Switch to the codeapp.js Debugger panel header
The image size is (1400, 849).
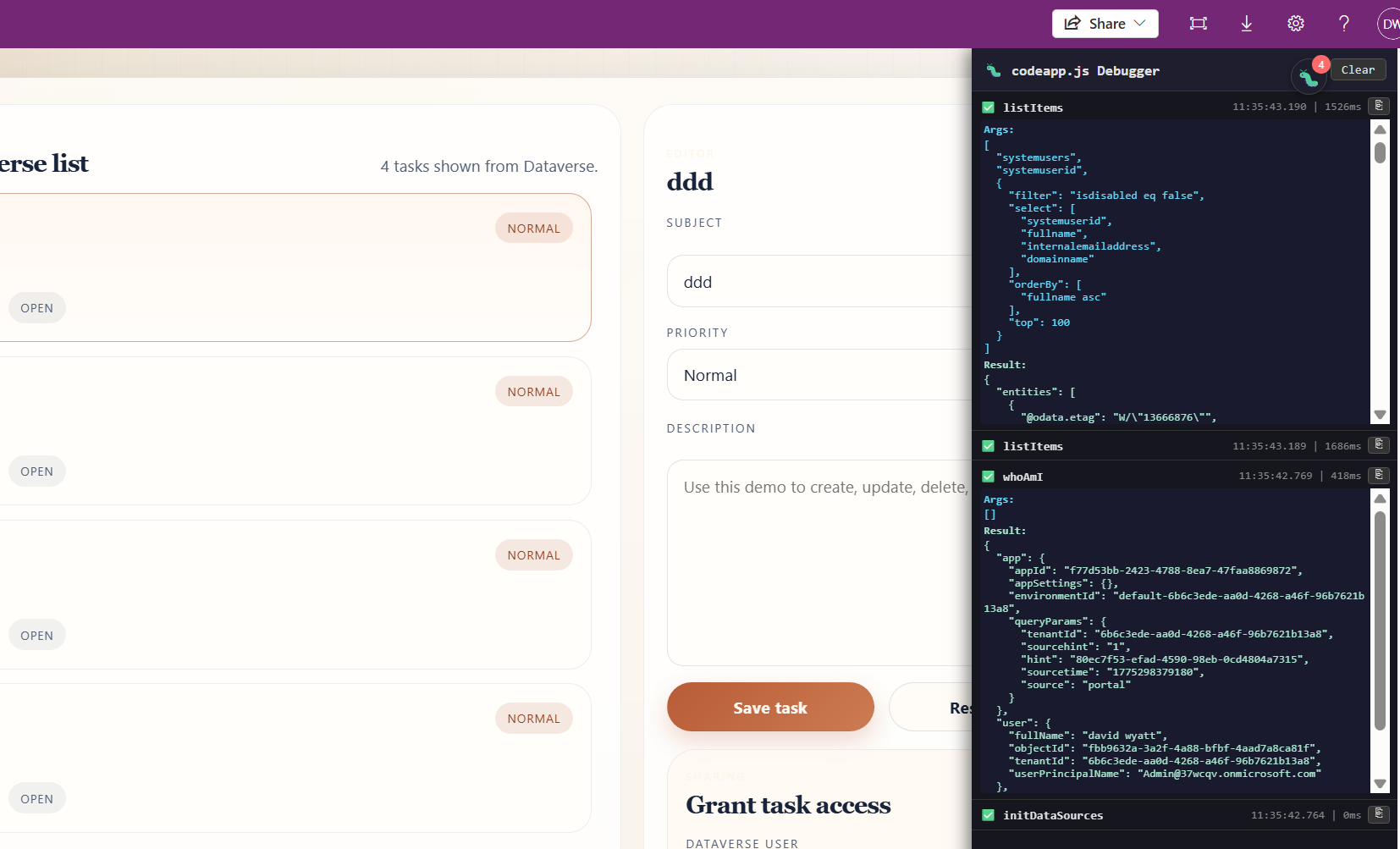[x=1086, y=70]
